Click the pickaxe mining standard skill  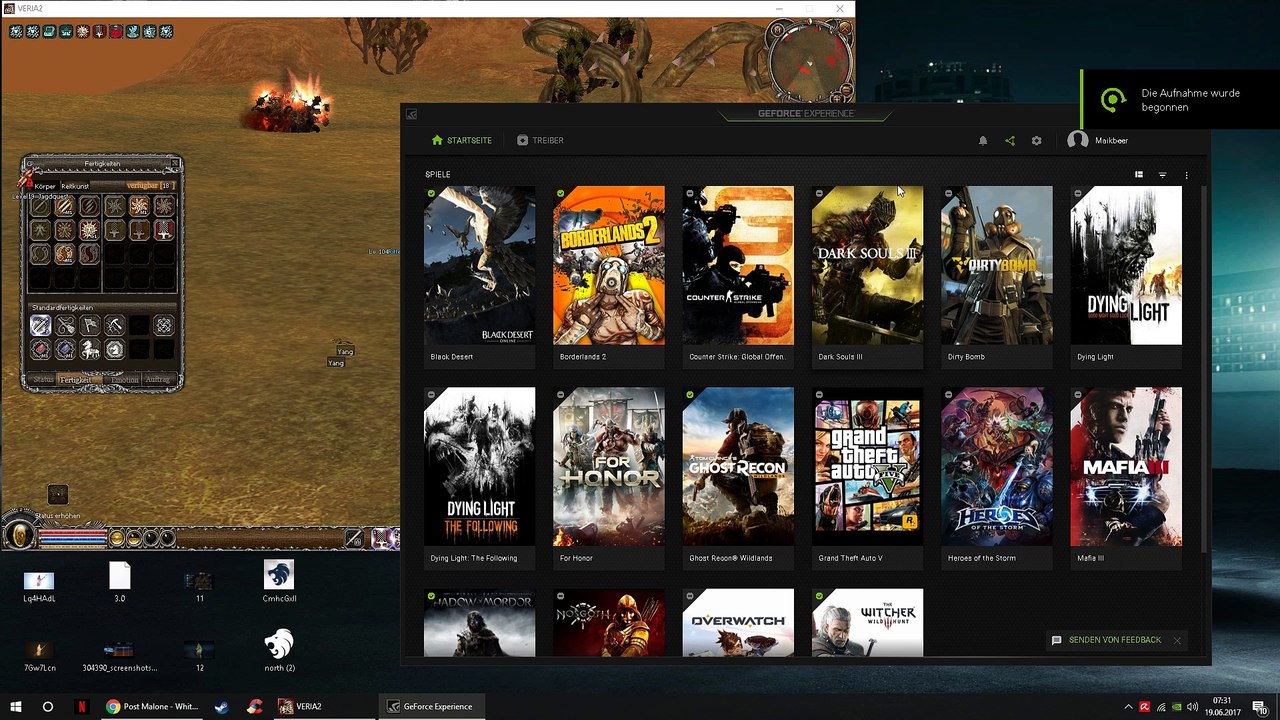115,325
